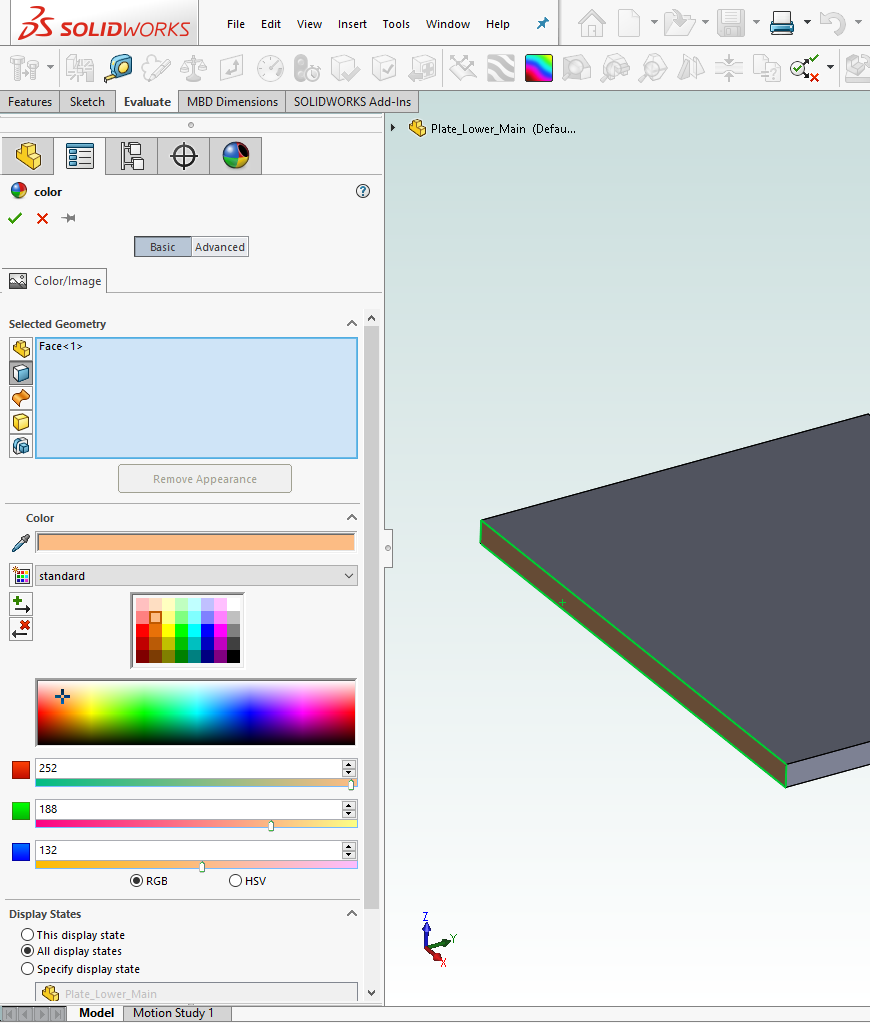The width and height of the screenshot is (870, 1023).
Task: Remove selected color from swatch
Action: tap(21, 629)
